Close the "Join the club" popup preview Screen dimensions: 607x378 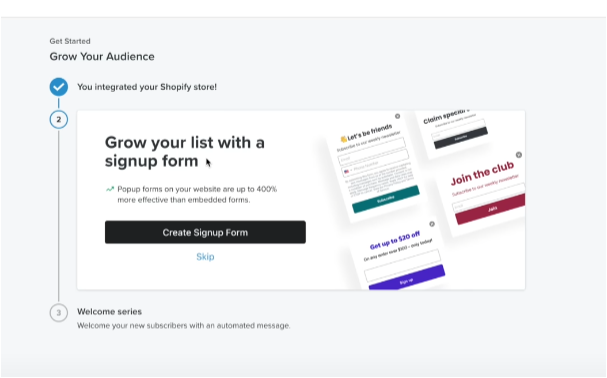pos(519,155)
